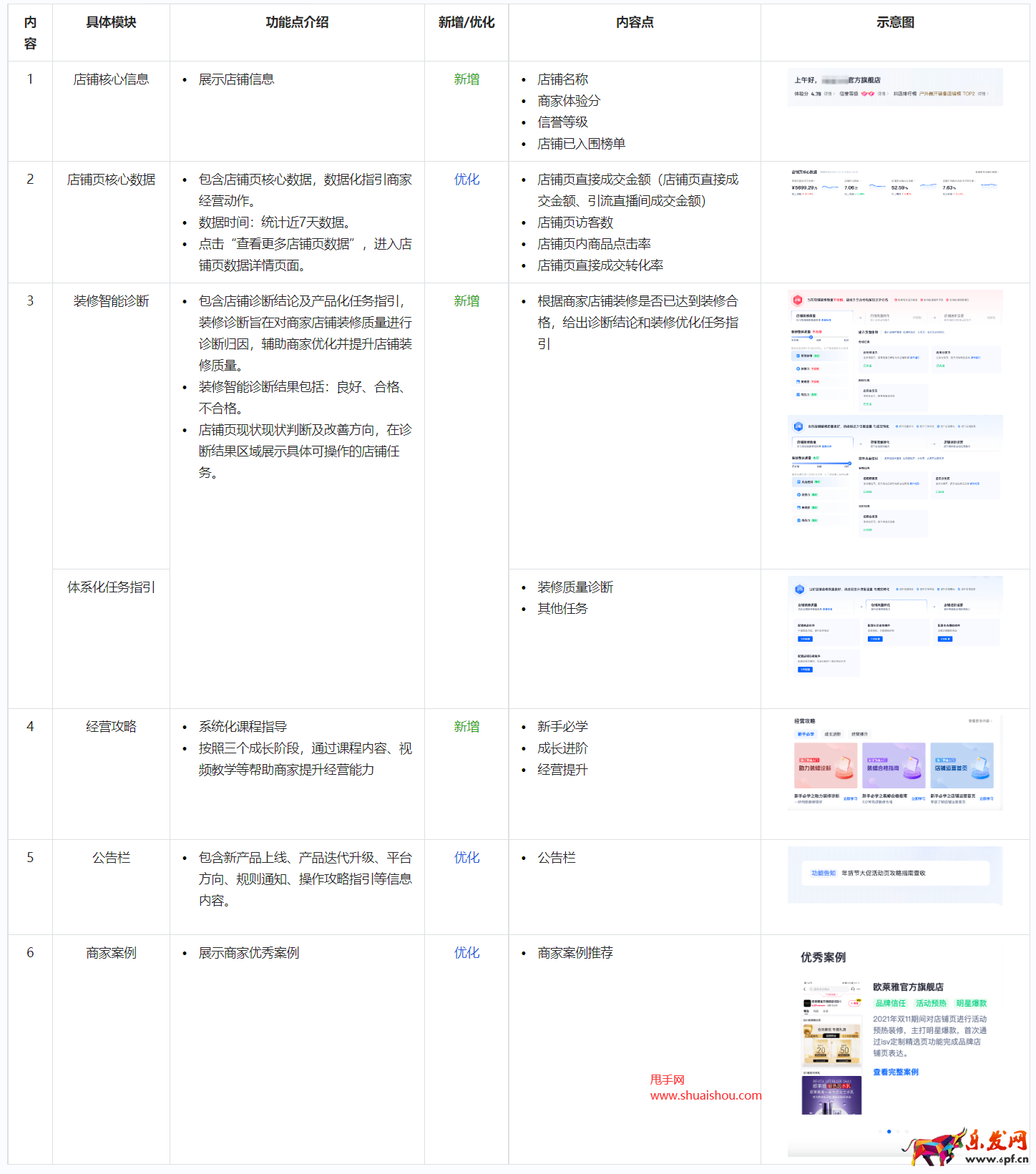Click 优秀案例 heading in example image
The height and width of the screenshot is (1174, 1036).
(823, 957)
